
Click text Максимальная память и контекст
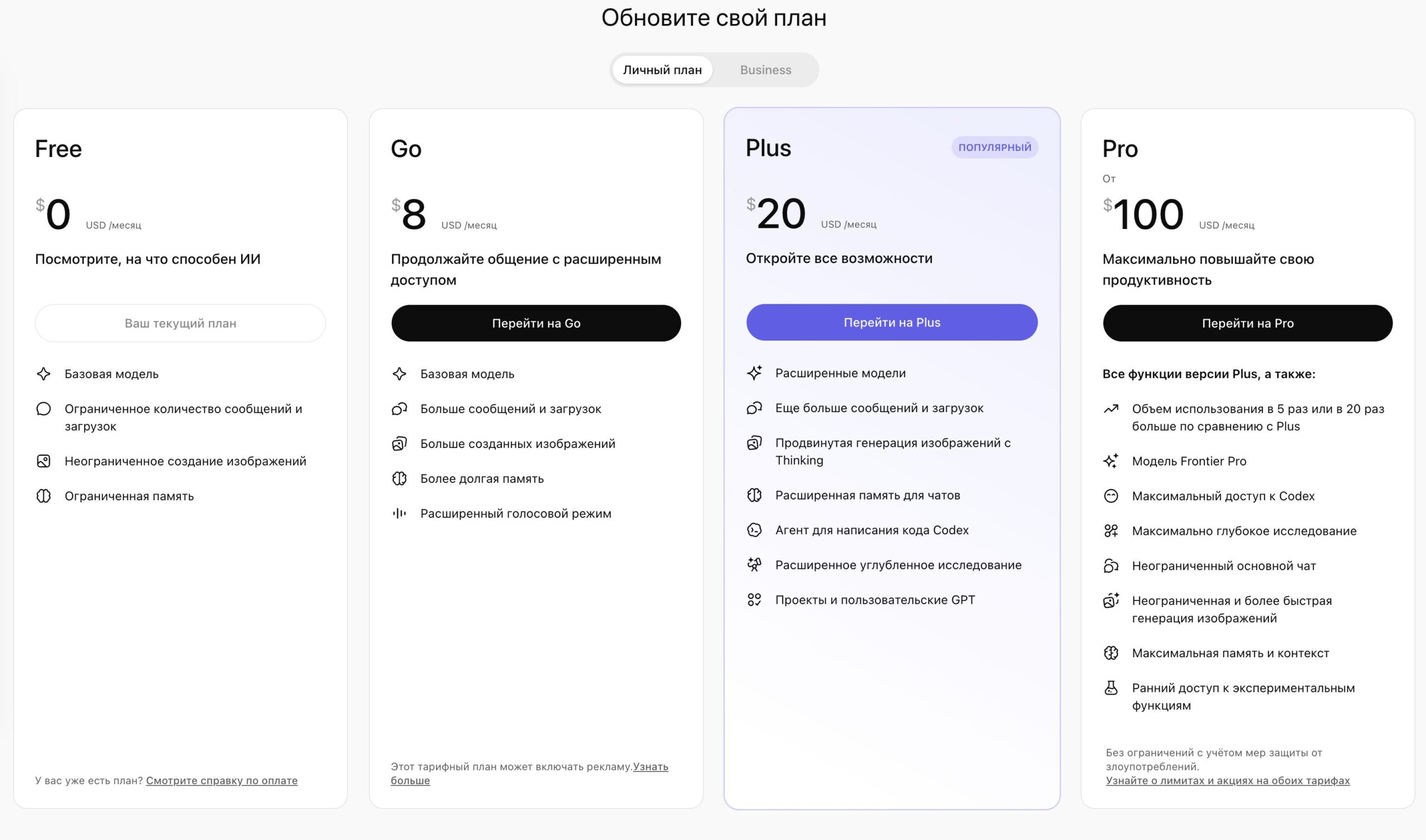click(1230, 653)
